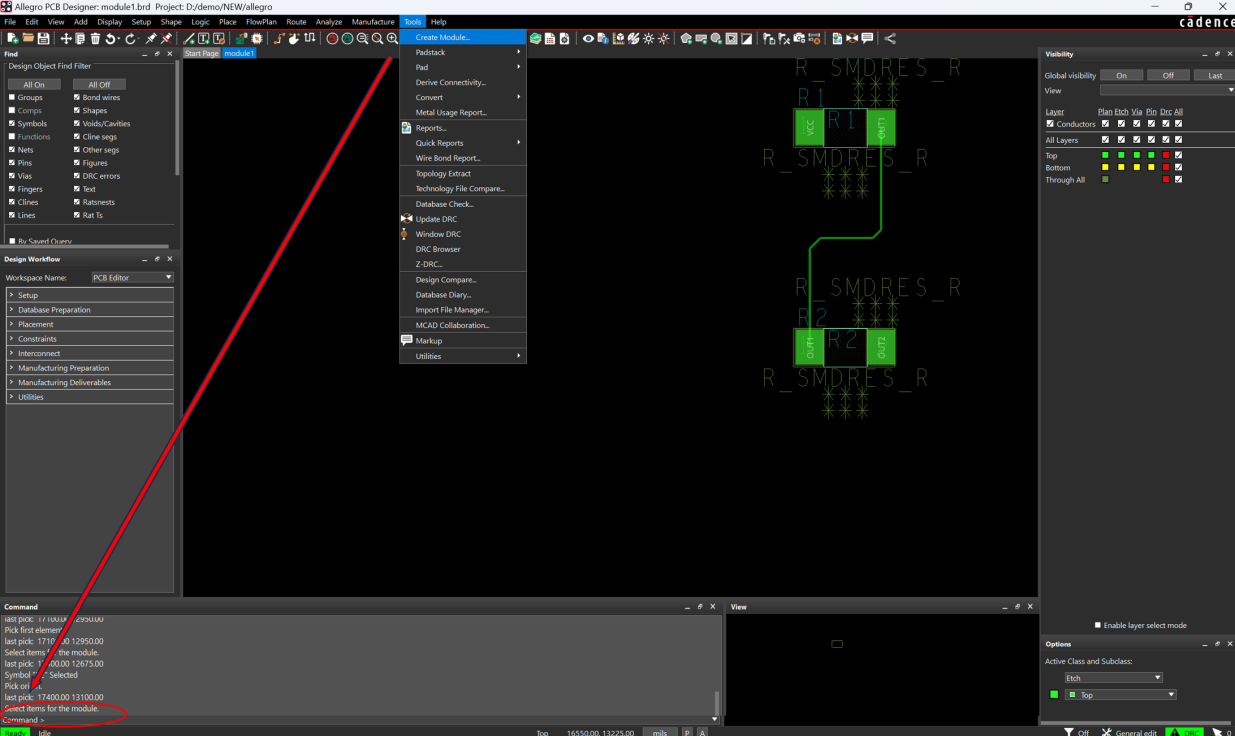Click the All Off find filter button
This screenshot has width=1235, height=736.
point(99,84)
